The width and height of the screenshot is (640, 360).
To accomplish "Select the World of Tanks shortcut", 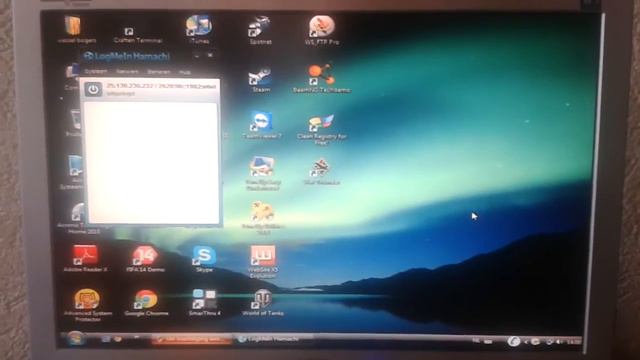I will [262, 303].
